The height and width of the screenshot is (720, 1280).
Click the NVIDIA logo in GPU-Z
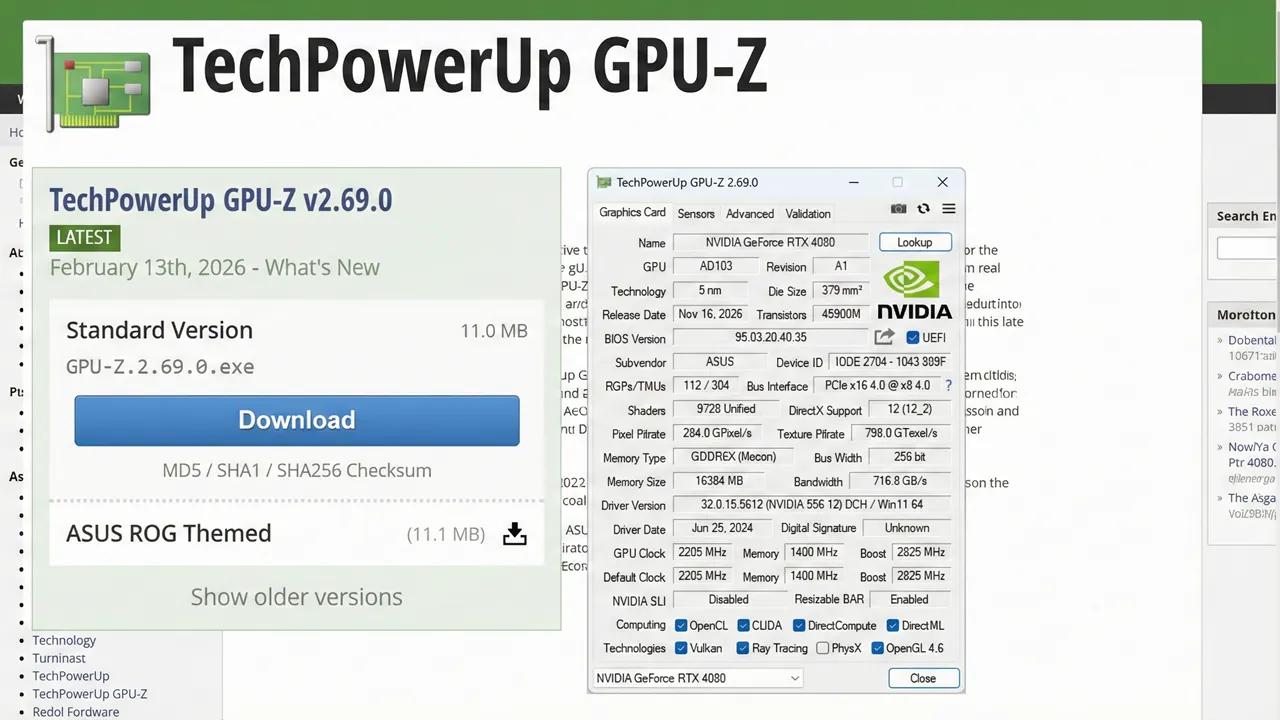[913, 289]
